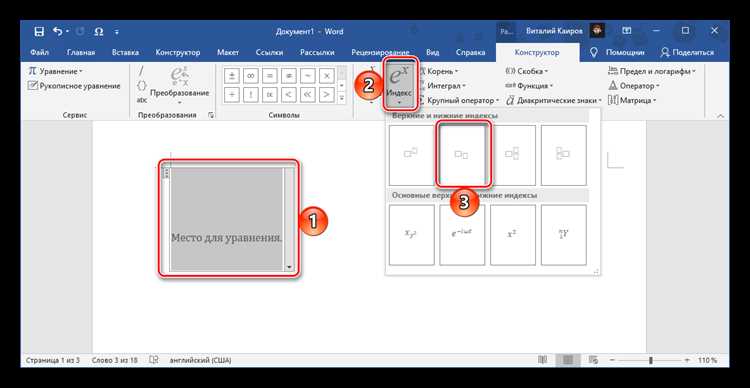The height and width of the screenshot is (388, 750).
Task: Open Customize Quick Access Toolbar arrow
Action: click(x=116, y=32)
